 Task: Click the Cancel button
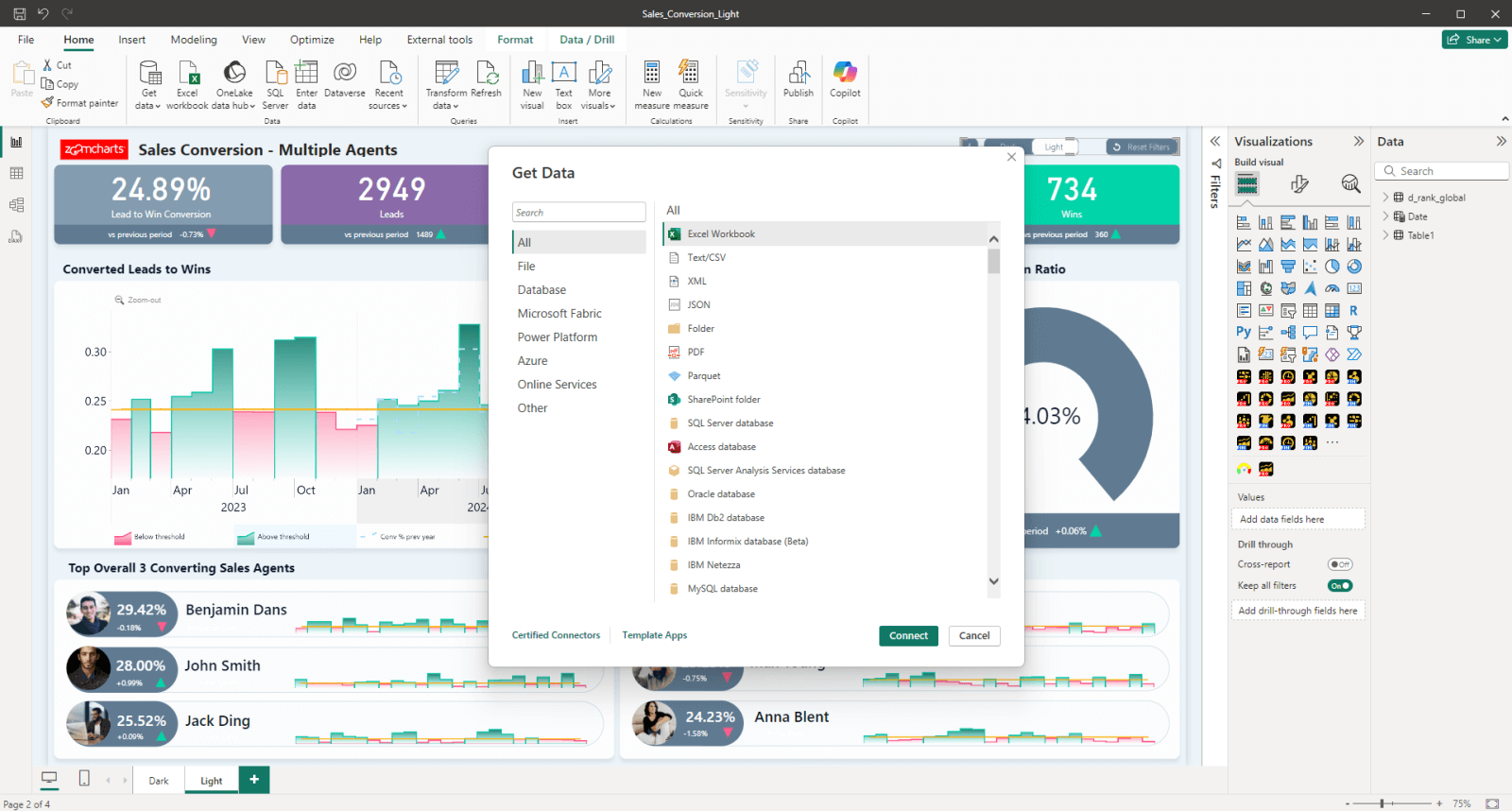tap(974, 636)
